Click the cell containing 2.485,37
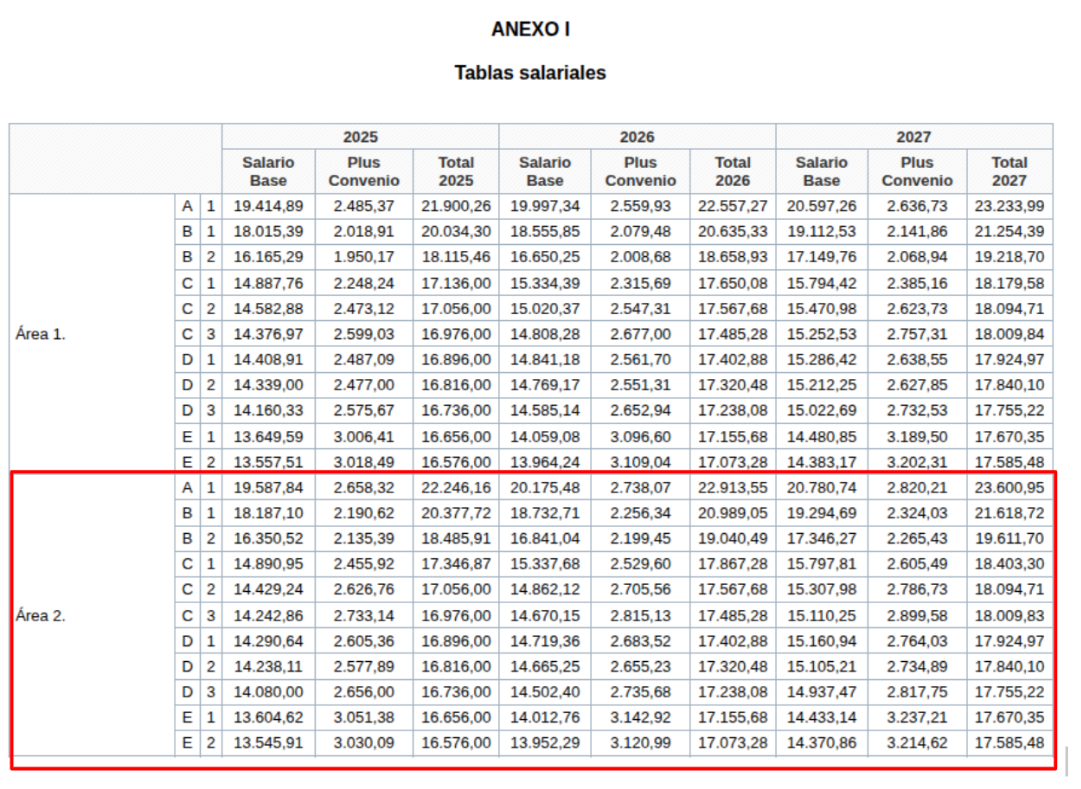 point(364,206)
